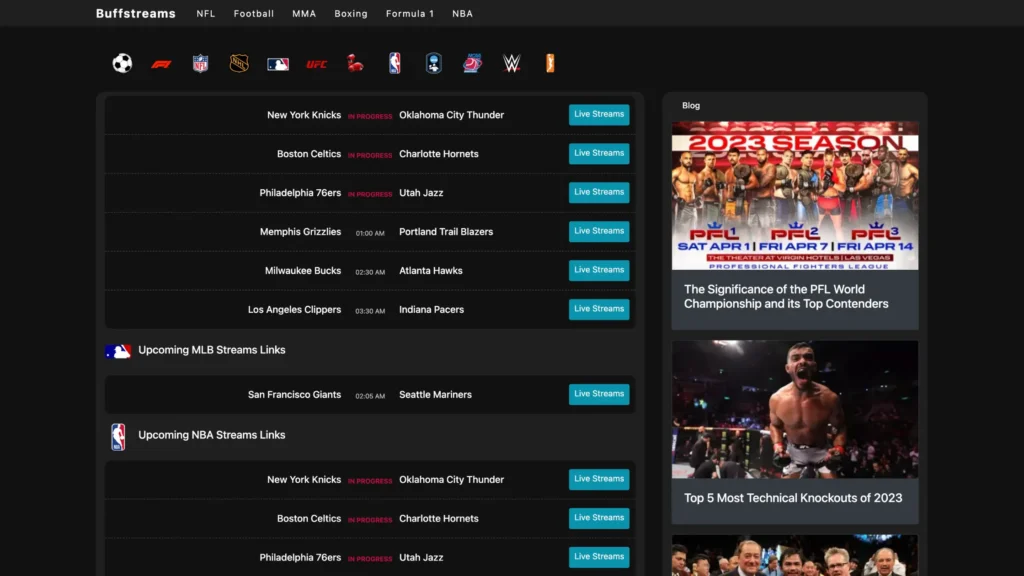Select the red boxing gloves icon
This screenshot has height=576, width=1024.
pos(355,63)
